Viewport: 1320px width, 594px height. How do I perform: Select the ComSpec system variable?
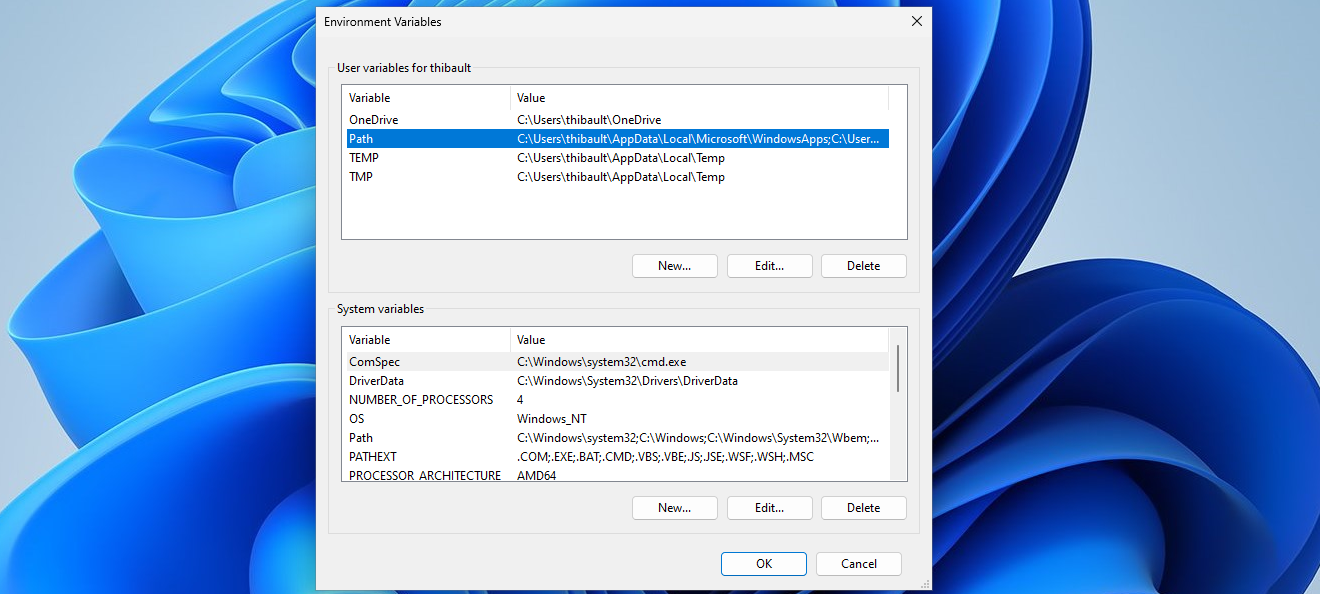click(x=617, y=362)
